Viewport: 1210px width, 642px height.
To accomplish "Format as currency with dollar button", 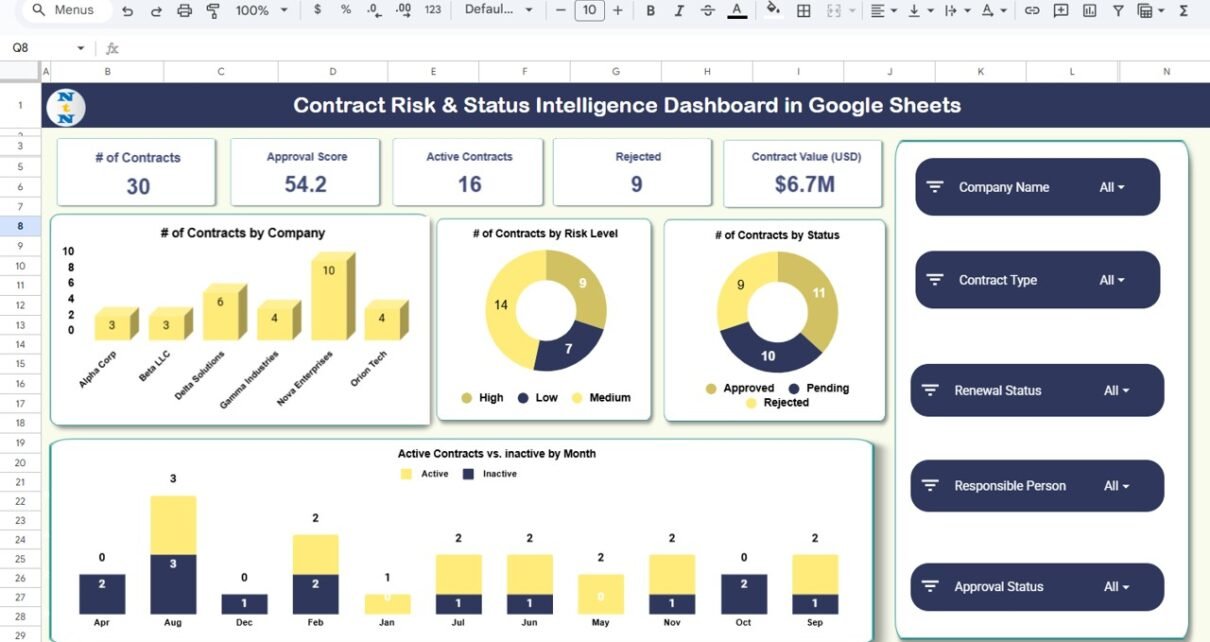I will (x=318, y=11).
